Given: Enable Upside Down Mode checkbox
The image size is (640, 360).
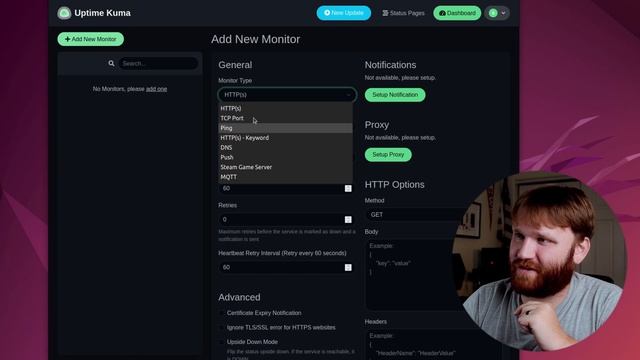Looking at the screenshot, I should (222, 342).
